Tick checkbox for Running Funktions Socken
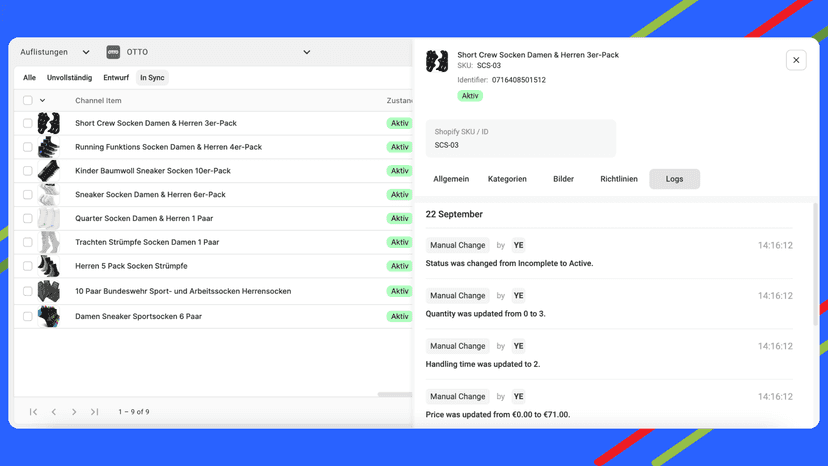This screenshot has height=466, width=828. point(27,147)
